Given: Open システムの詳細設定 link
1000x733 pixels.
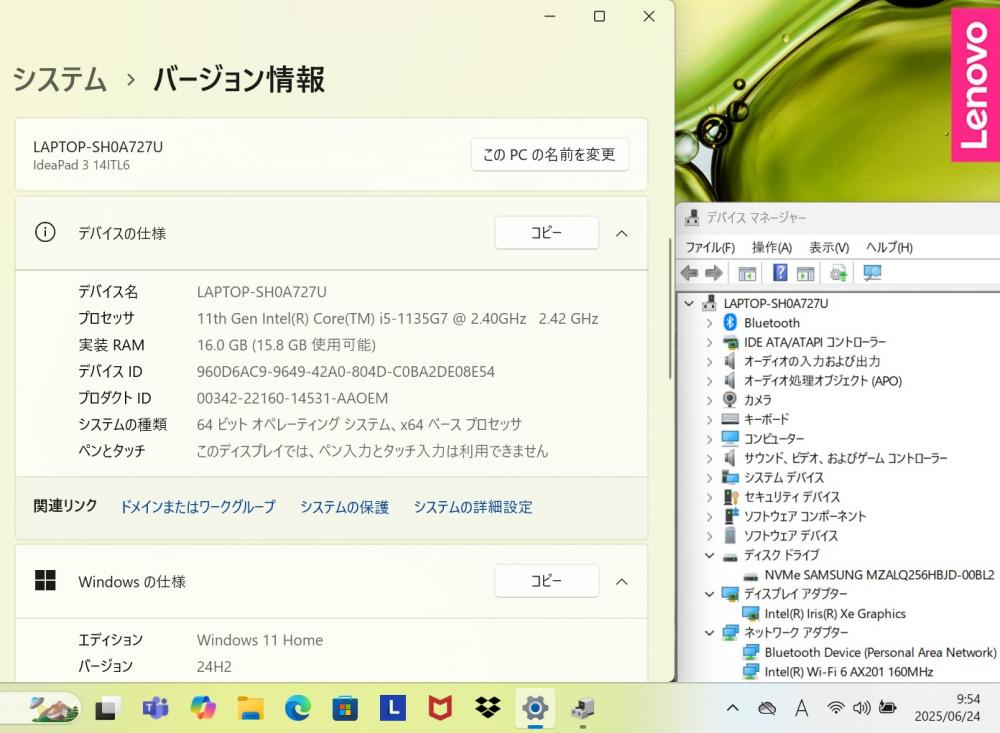Looking at the screenshot, I should coord(473,507).
